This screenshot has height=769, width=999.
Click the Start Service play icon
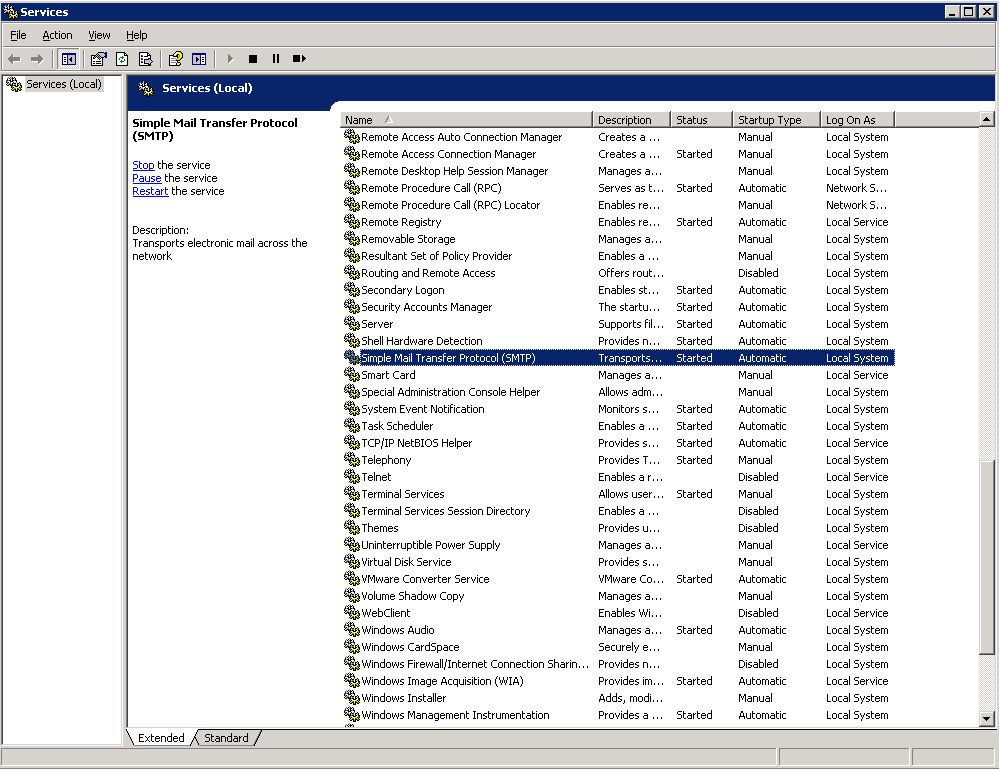pos(230,59)
